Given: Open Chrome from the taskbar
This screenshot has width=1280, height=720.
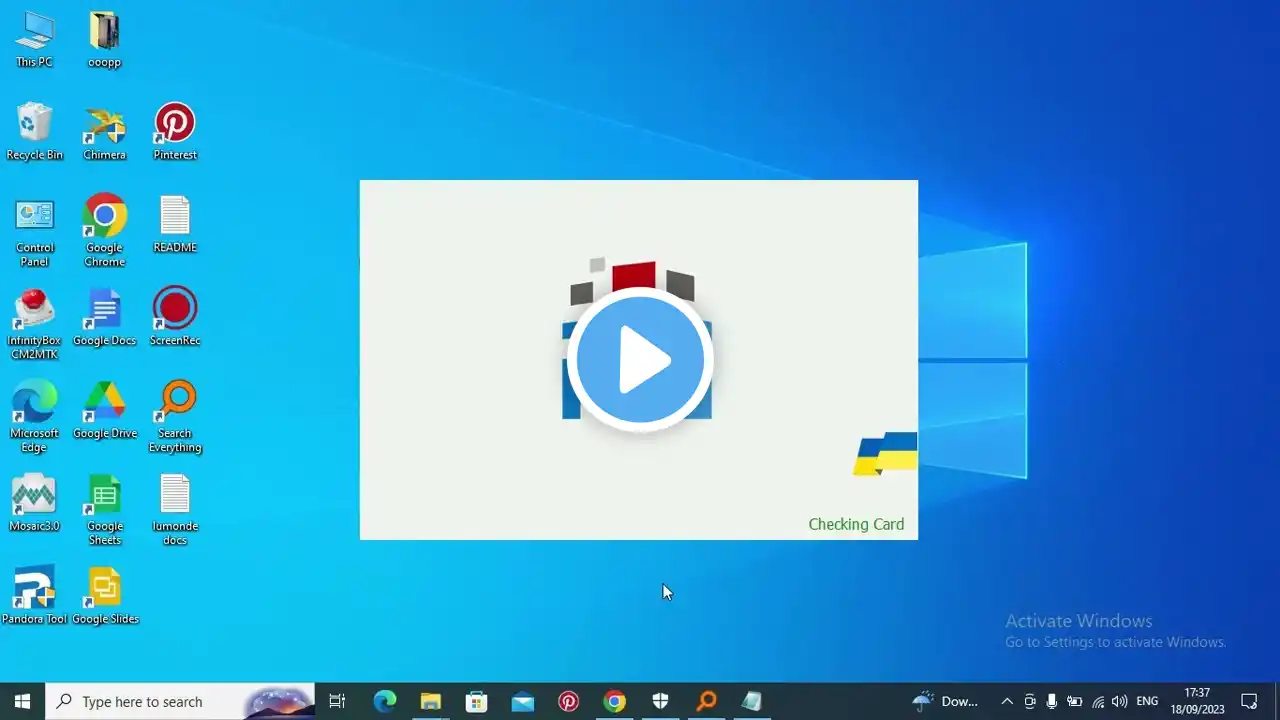Looking at the screenshot, I should click(x=614, y=701).
